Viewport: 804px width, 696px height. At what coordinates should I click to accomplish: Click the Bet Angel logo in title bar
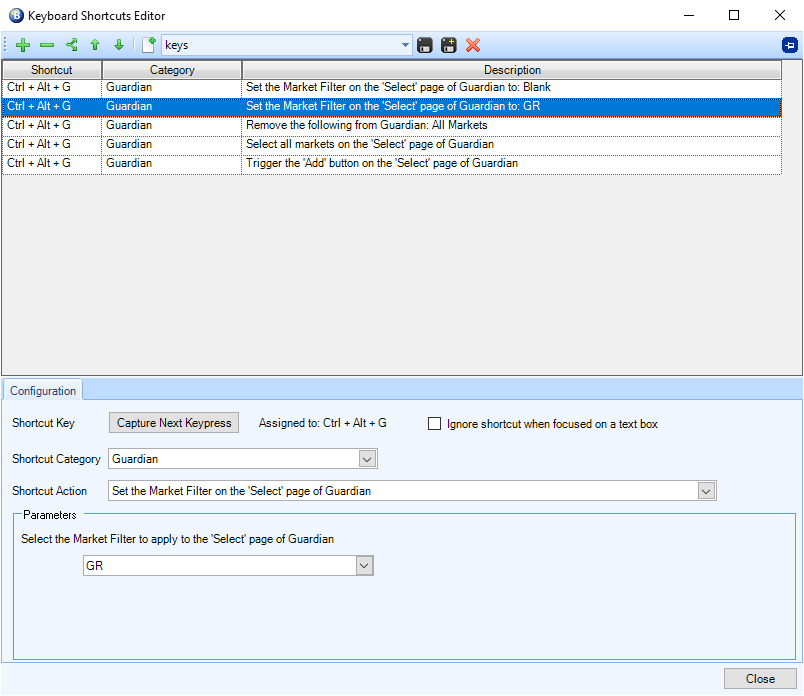pyautogui.click(x=16, y=15)
